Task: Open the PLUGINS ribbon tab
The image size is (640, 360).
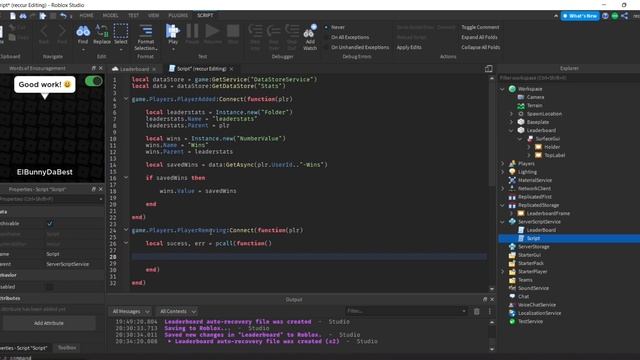Action: 178,15
